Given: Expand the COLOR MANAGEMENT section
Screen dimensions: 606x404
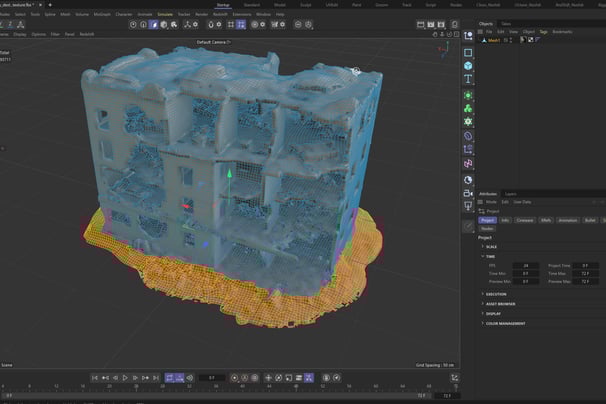Looking at the screenshot, I should click(503, 323).
